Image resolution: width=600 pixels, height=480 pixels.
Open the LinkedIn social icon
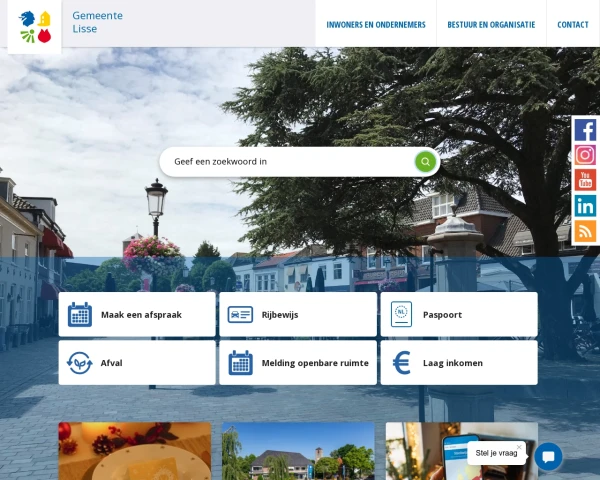click(585, 206)
